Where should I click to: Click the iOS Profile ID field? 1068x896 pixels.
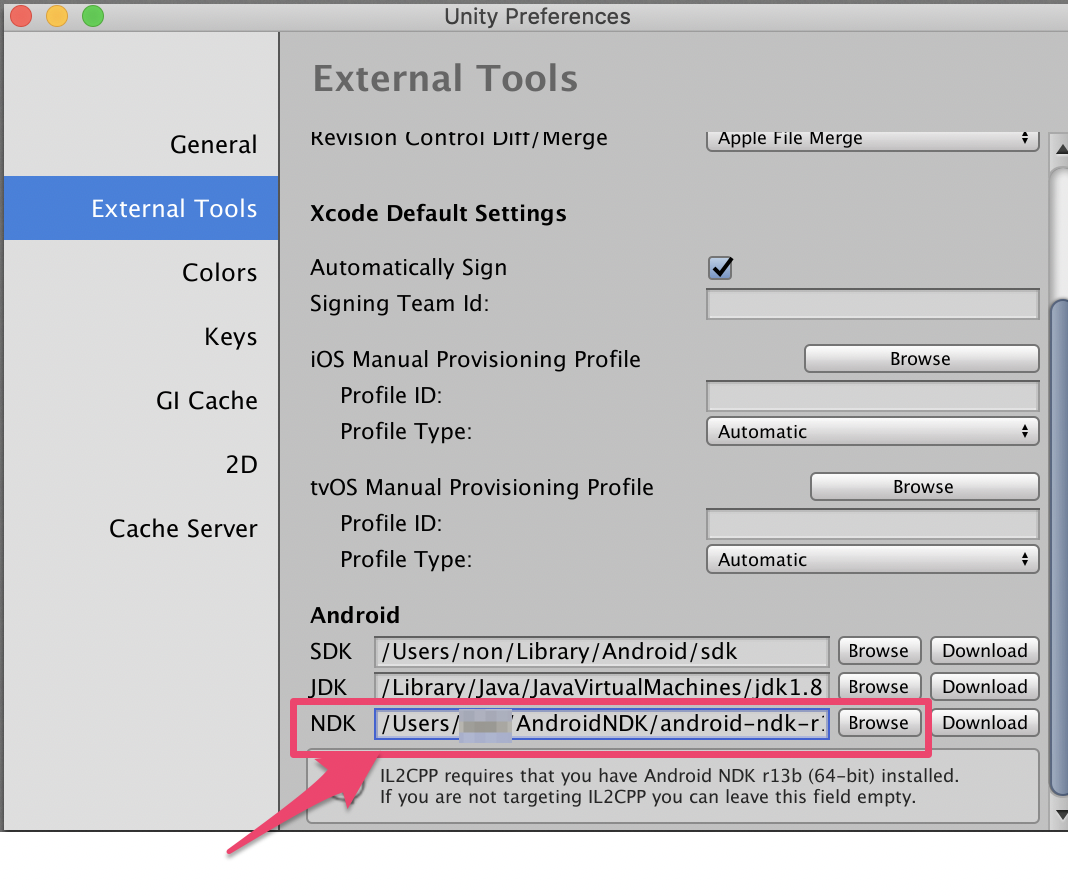click(873, 395)
